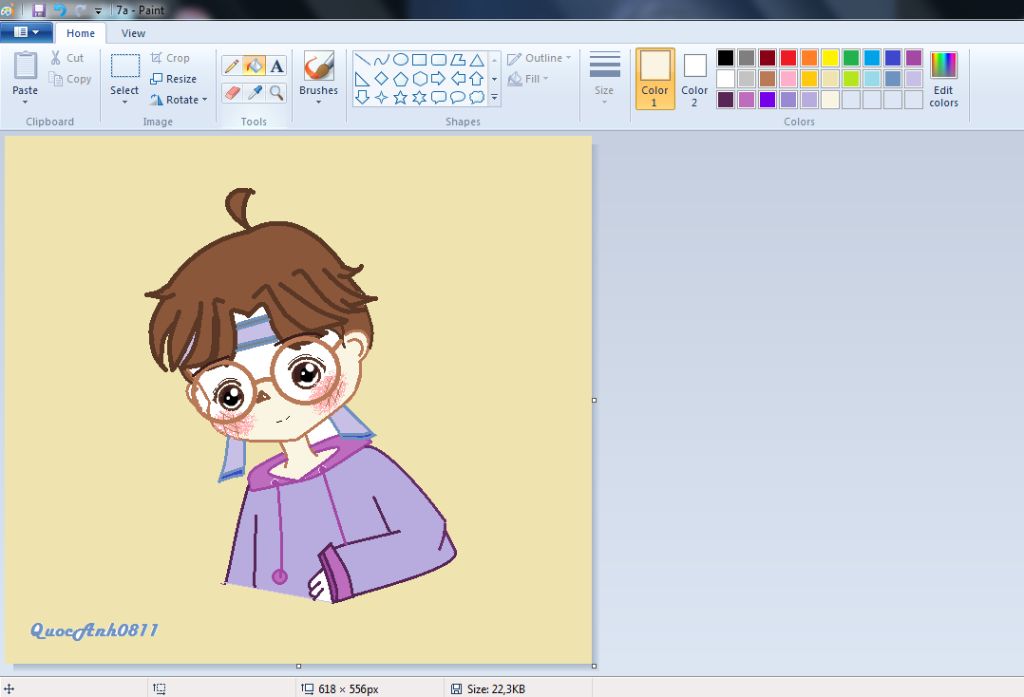Choose the Cloud callout shape
Image resolution: width=1024 pixels, height=697 pixels.
(x=477, y=97)
